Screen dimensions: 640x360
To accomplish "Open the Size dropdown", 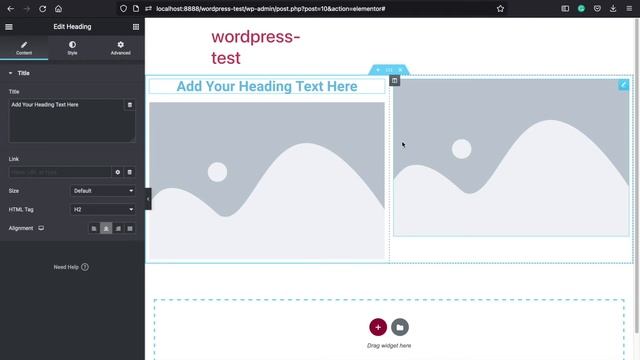I will 103,191.
